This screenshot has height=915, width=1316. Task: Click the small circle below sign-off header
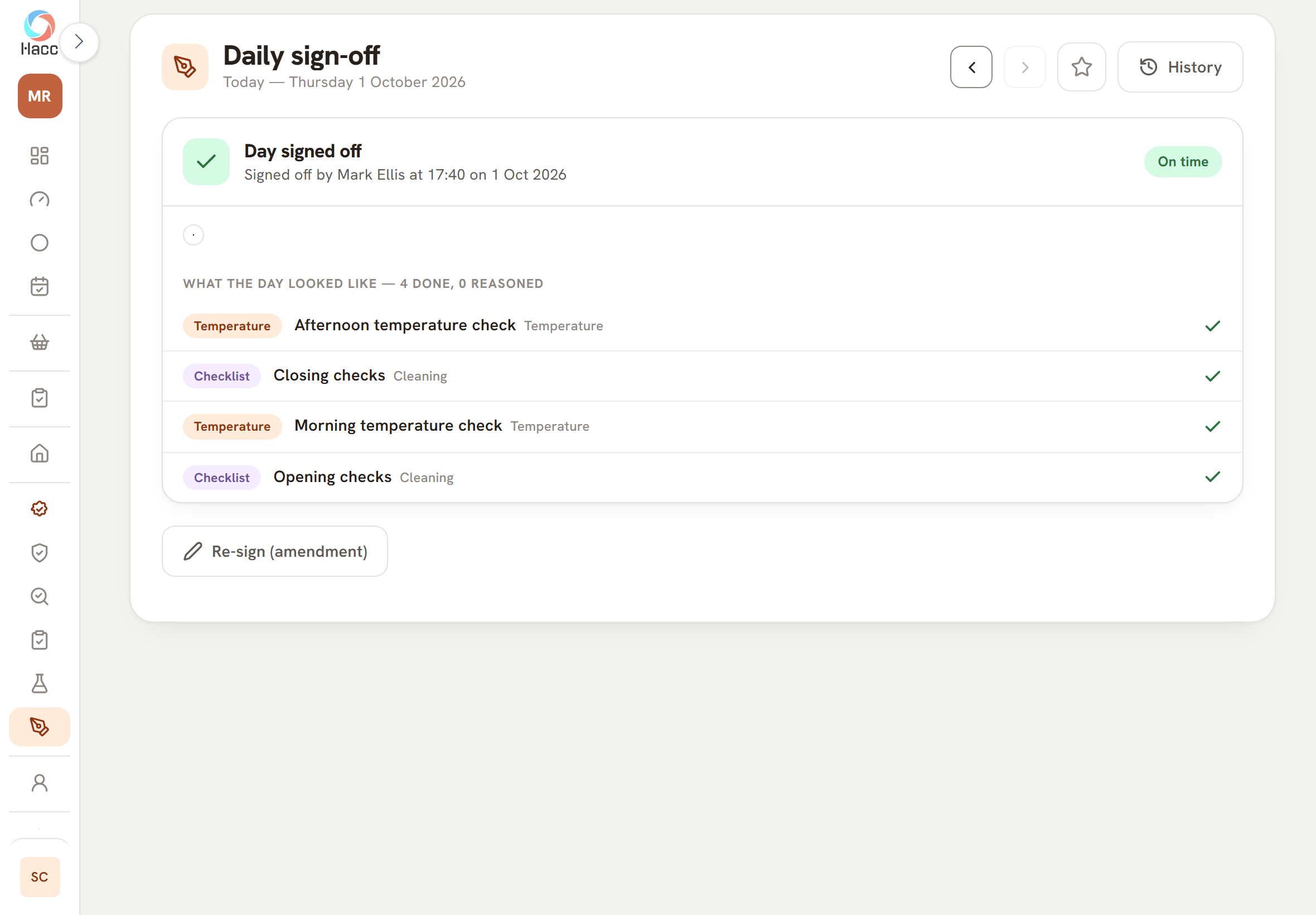(x=193, y=235)
